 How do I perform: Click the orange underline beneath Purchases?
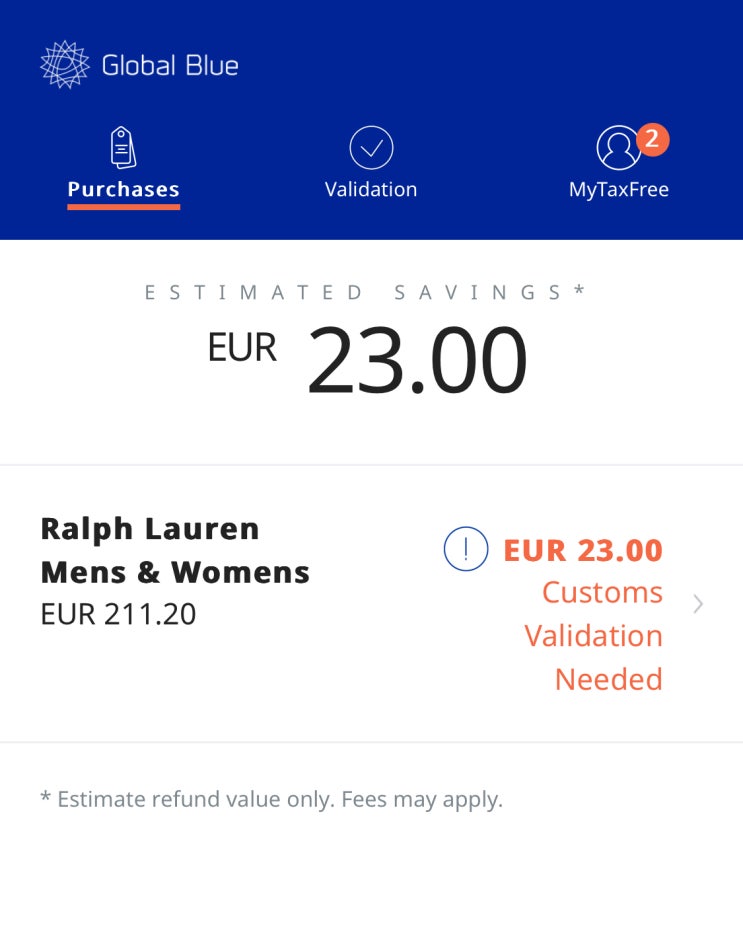[123, 207]
